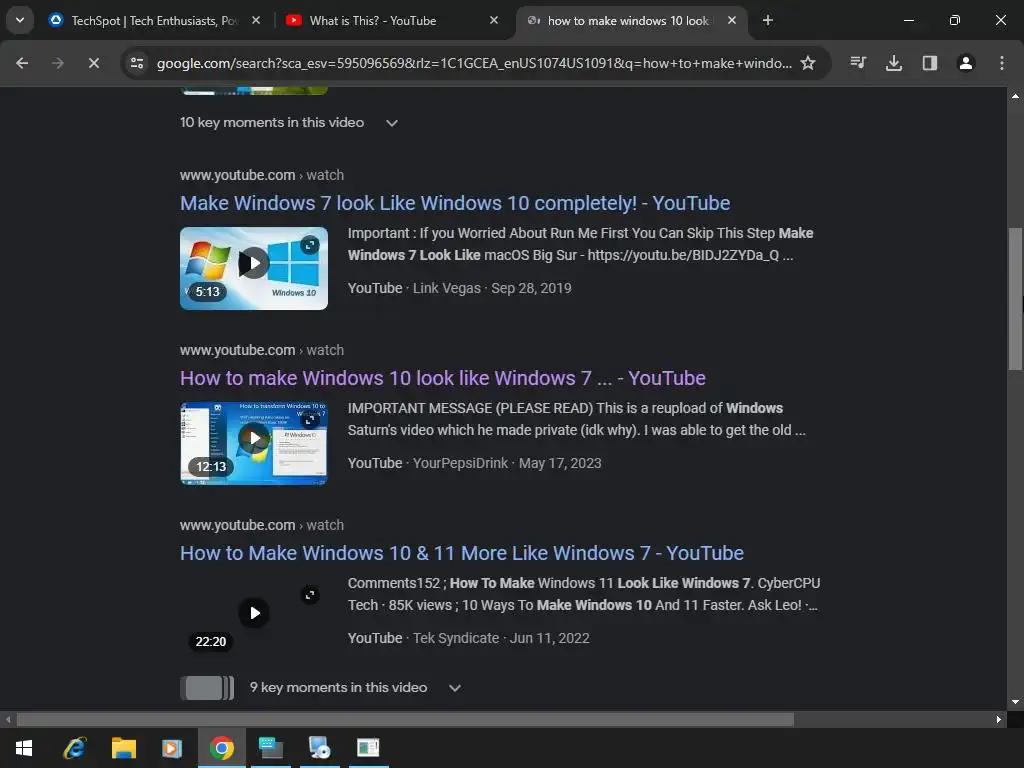Image resolution: width=1024 pixels, height=768 pixels.
Task: Expand 9 key moments in this video
Action: (356, 688)
